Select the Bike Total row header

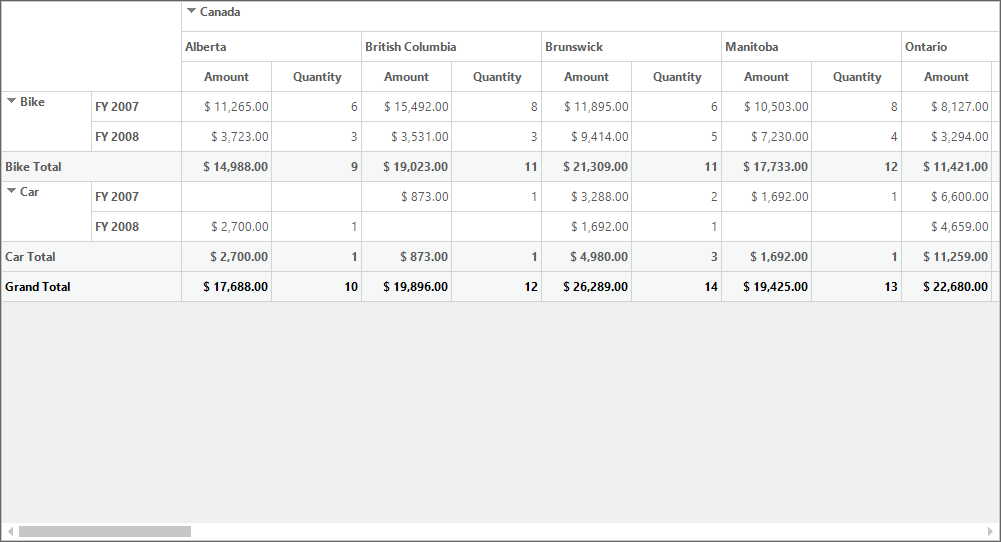(91, 167)
